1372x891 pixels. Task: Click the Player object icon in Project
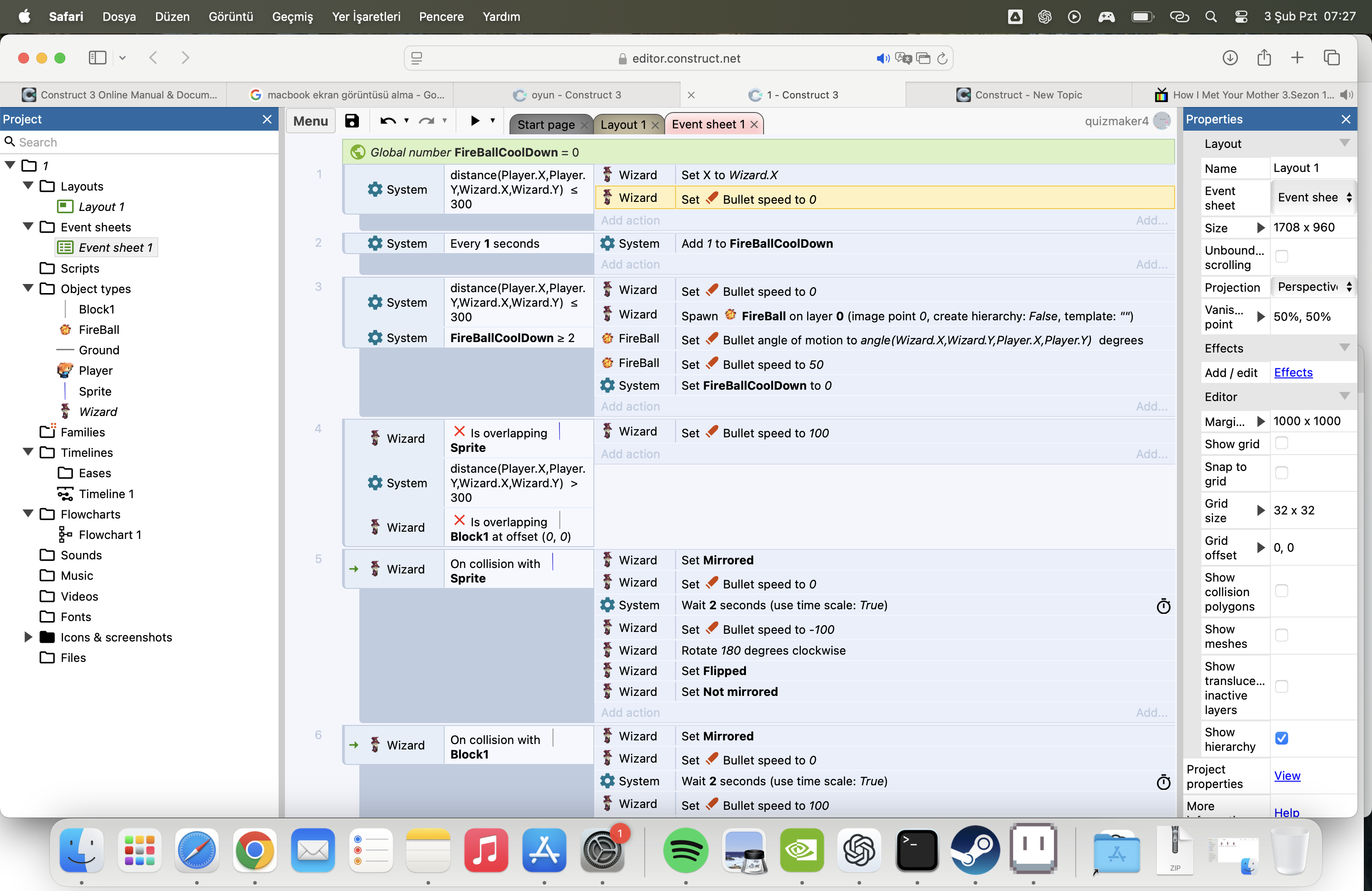[x=65, y=370]
